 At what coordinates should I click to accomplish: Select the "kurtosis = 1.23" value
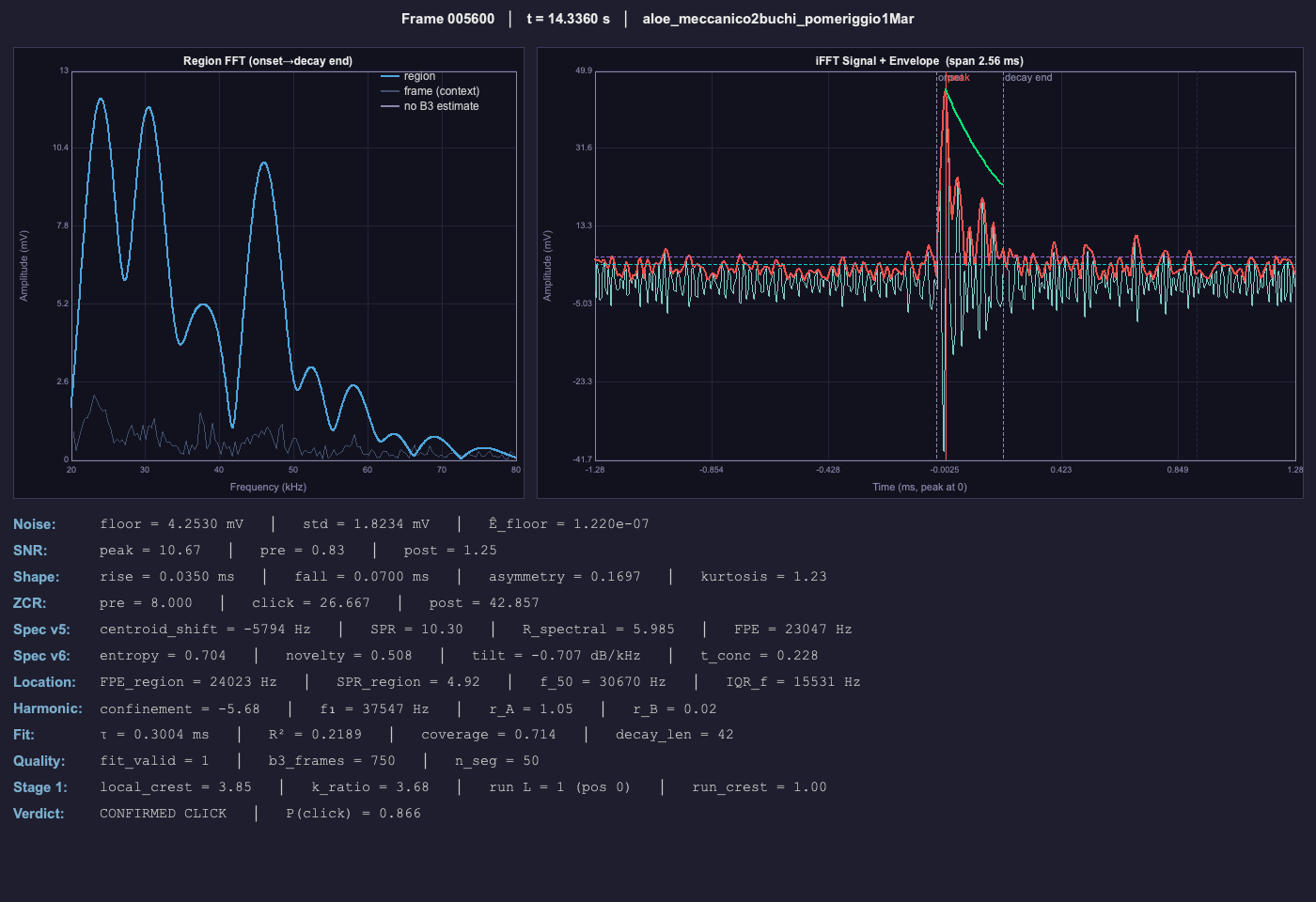(764, 577)
